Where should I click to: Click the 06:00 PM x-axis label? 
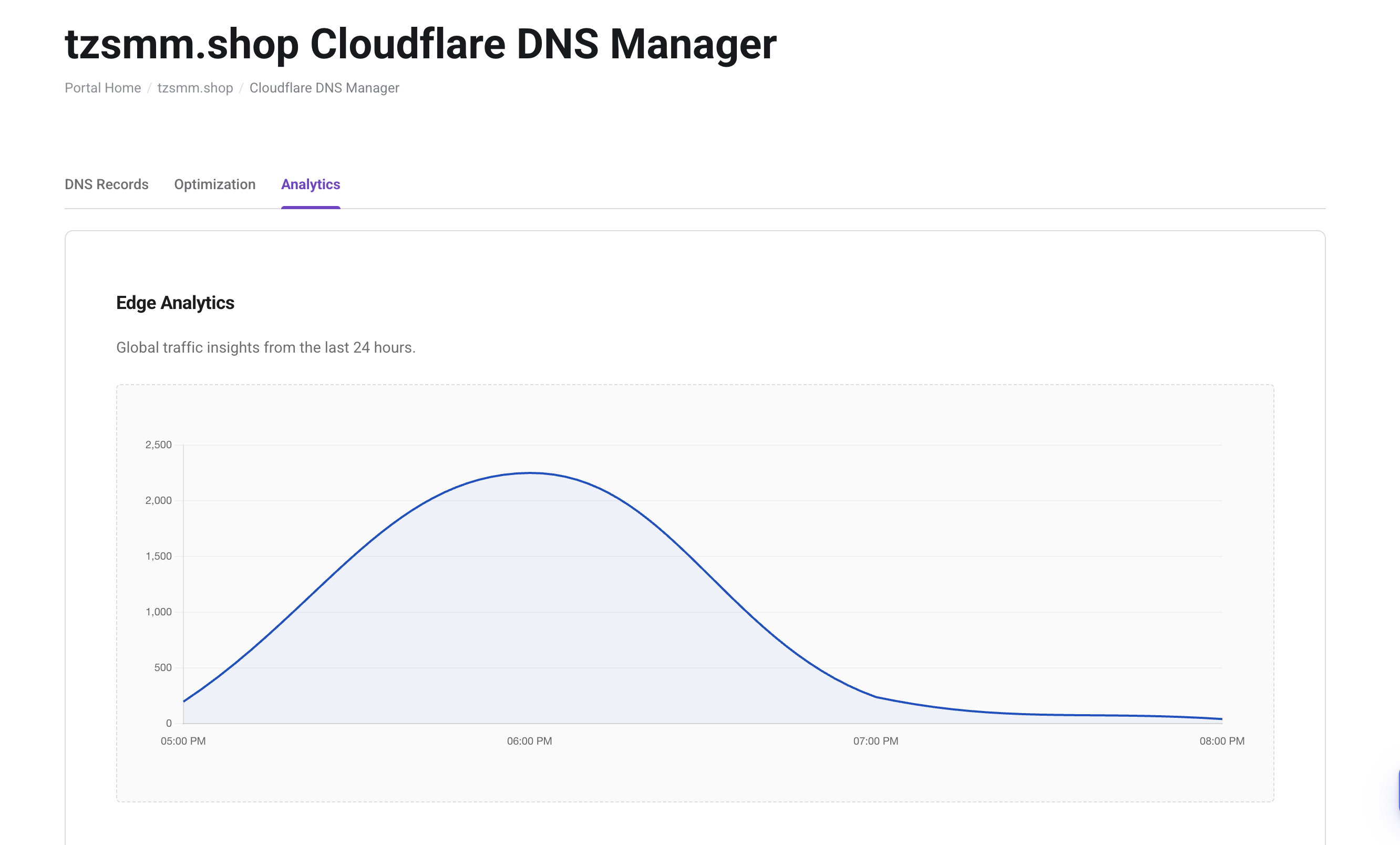pos(529,741)
